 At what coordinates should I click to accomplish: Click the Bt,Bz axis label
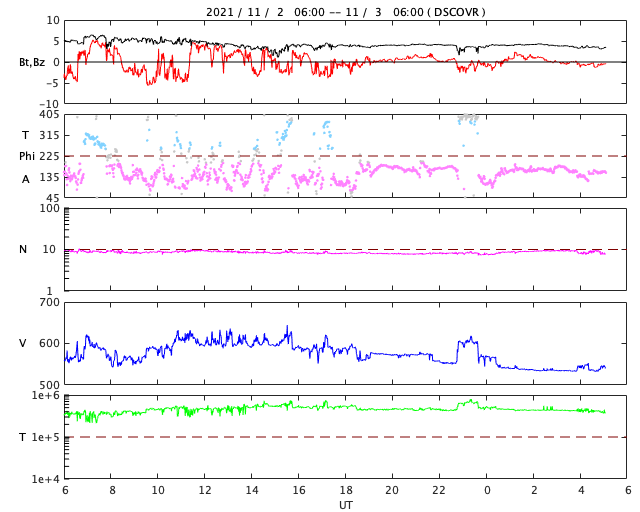(32, 62)
